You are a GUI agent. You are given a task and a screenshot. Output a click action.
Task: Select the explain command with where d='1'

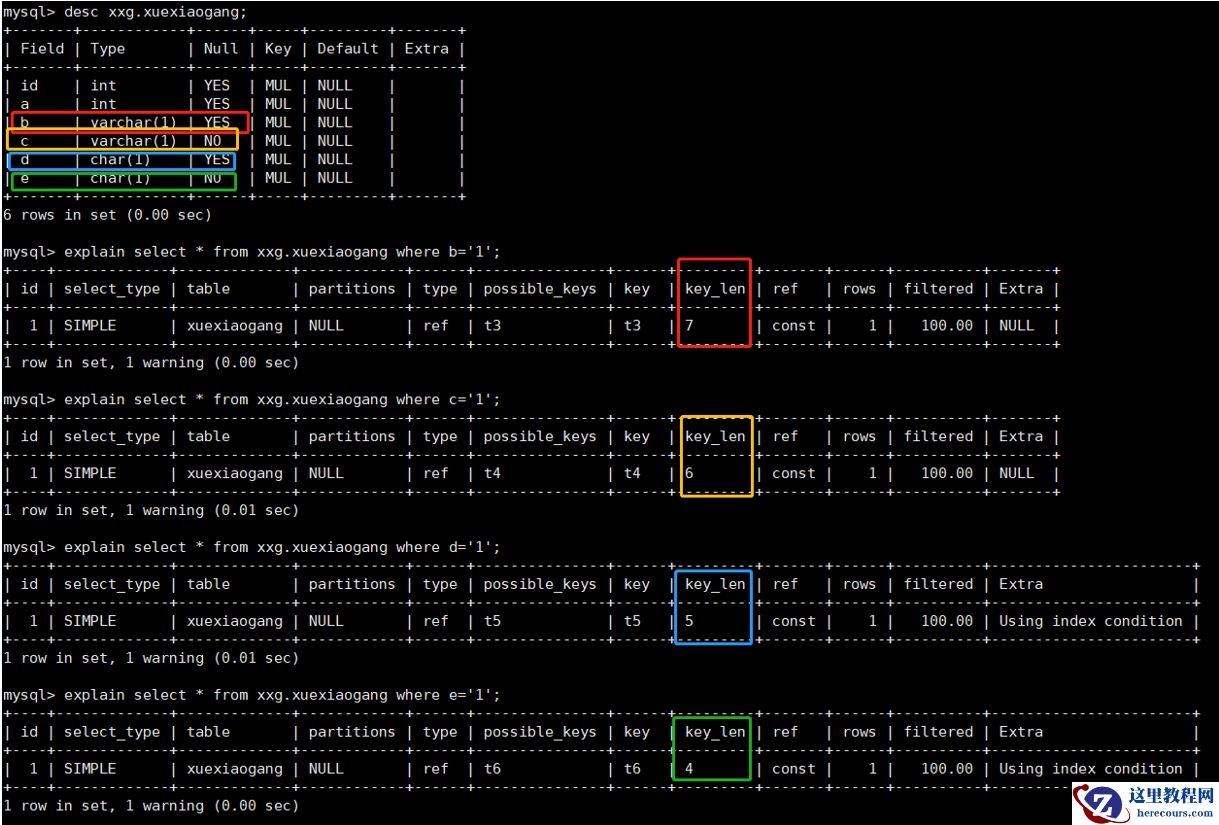pos(251,548)
